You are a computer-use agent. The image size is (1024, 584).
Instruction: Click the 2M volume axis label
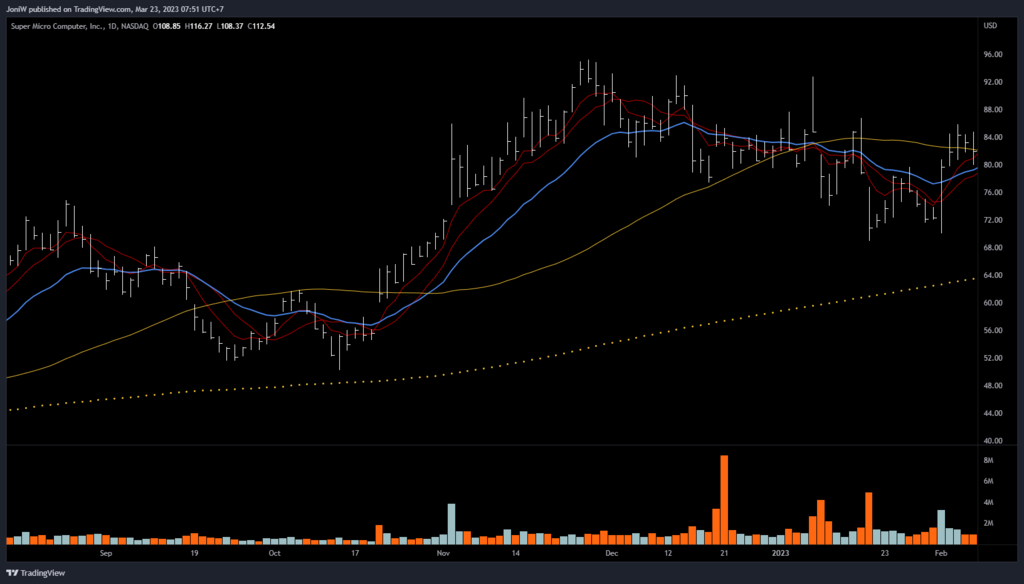pos(987,523)
